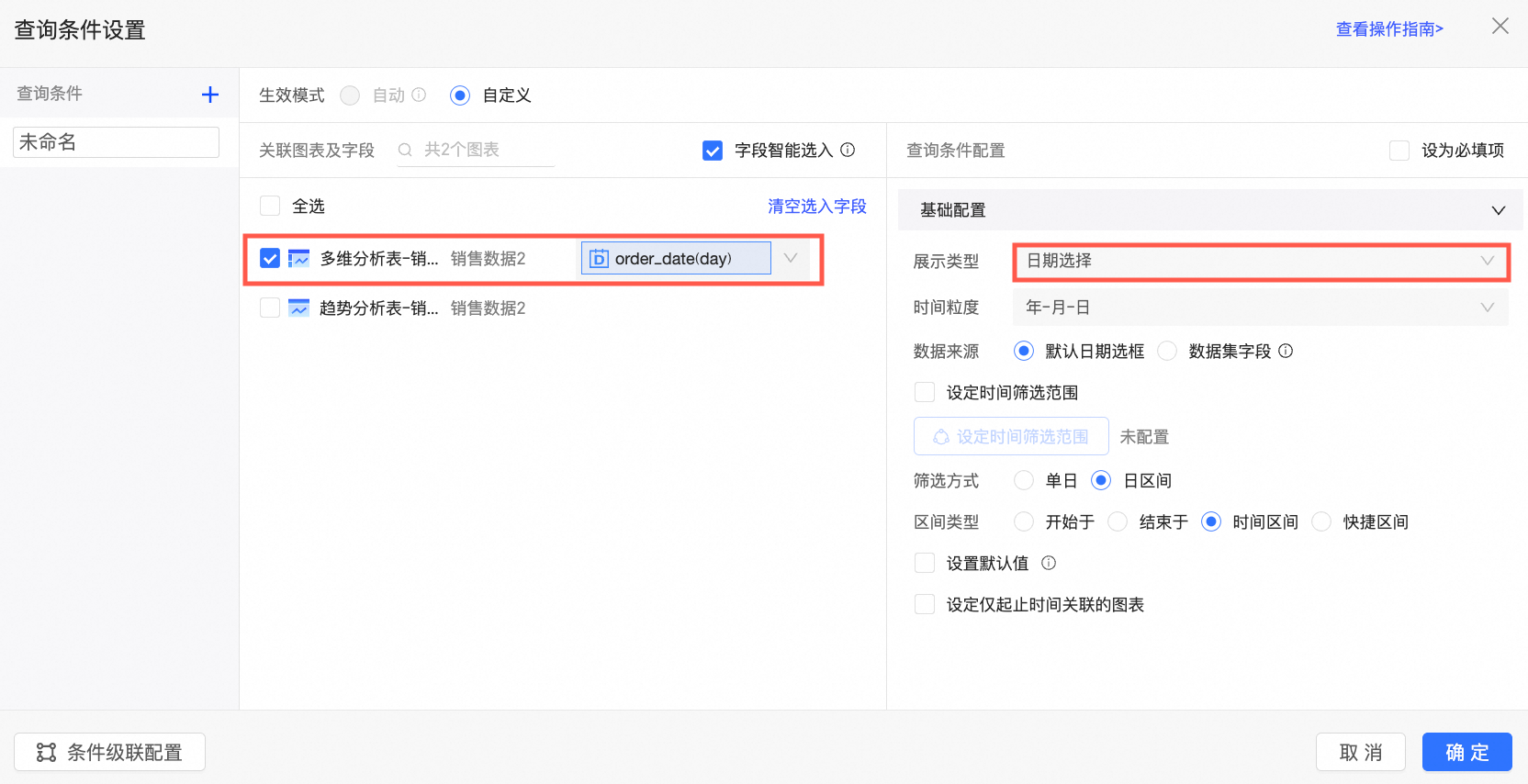The width and height of the screenshot is (1528, 784).
Task: Click the plus icon to add query condition
Action: coord(210,95)
